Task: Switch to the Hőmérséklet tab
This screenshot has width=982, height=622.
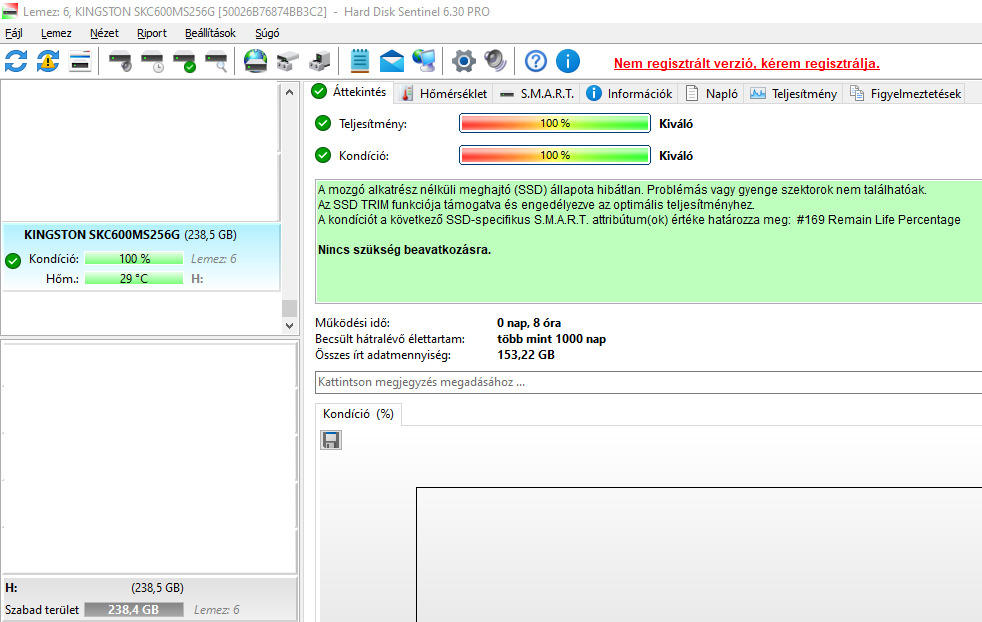Action: (x=444, y=94)
